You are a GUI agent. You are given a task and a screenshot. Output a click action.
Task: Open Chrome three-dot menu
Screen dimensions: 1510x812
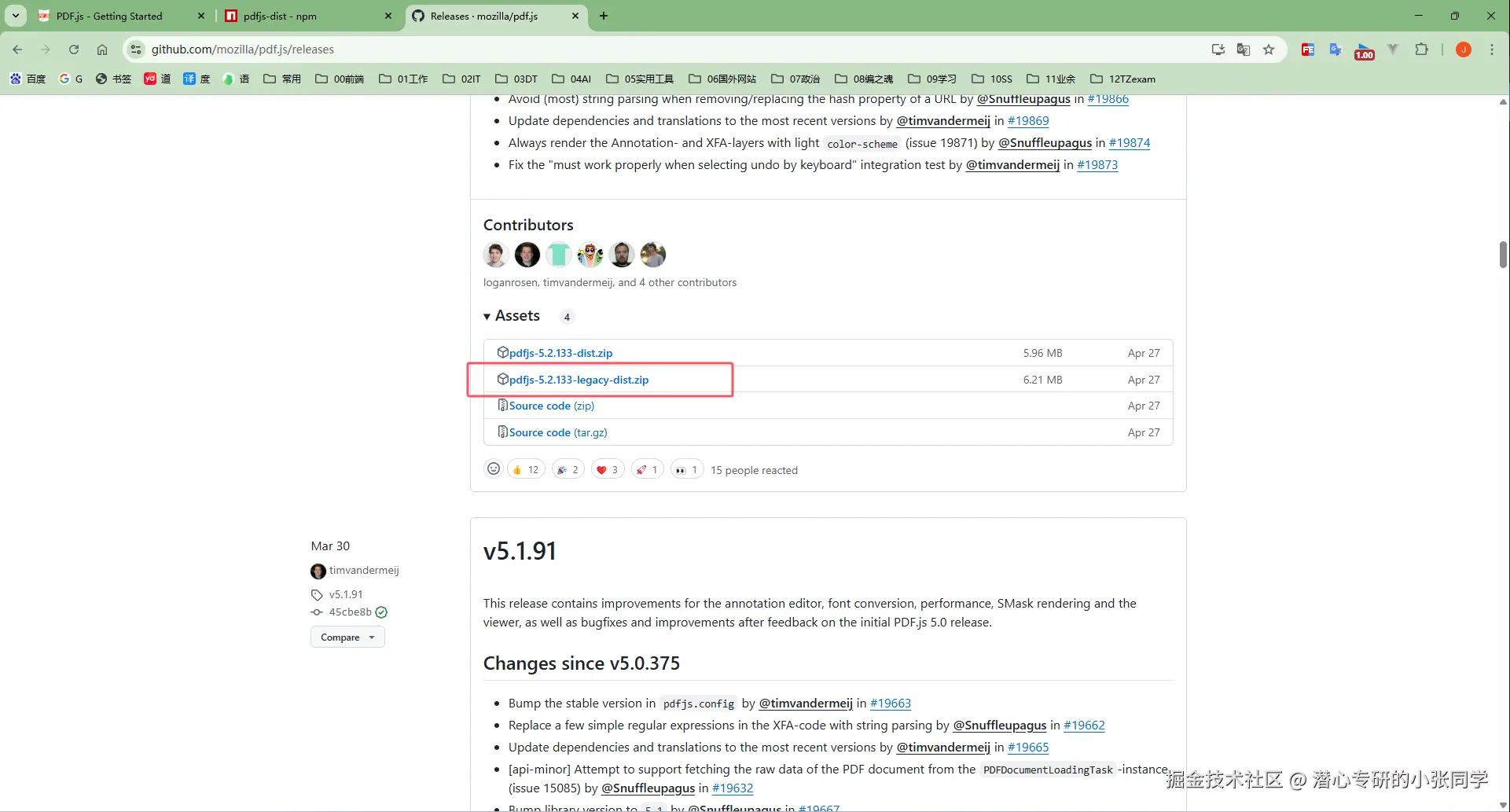[x=1492, y=50]
